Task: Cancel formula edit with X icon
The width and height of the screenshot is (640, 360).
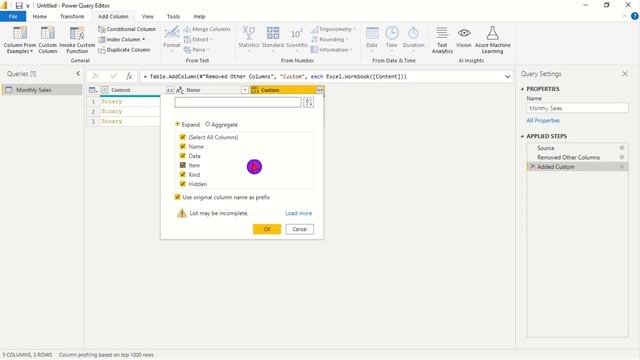Action: coord(96,76)
